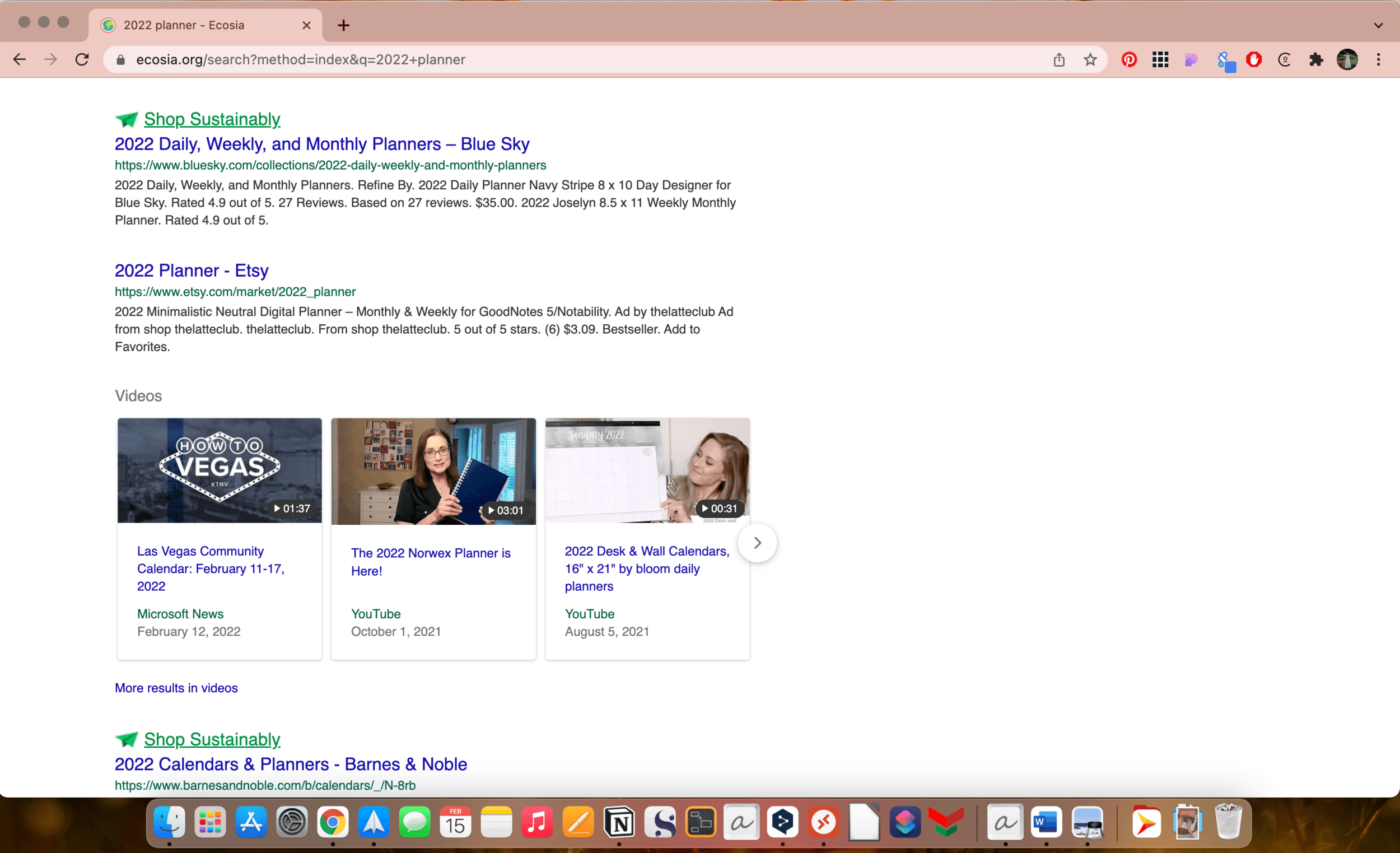Image resolution: width=1400 pixels, height=853 pixels.
Task: Play the 2022 Norwex Planner video
Action: 433,470
